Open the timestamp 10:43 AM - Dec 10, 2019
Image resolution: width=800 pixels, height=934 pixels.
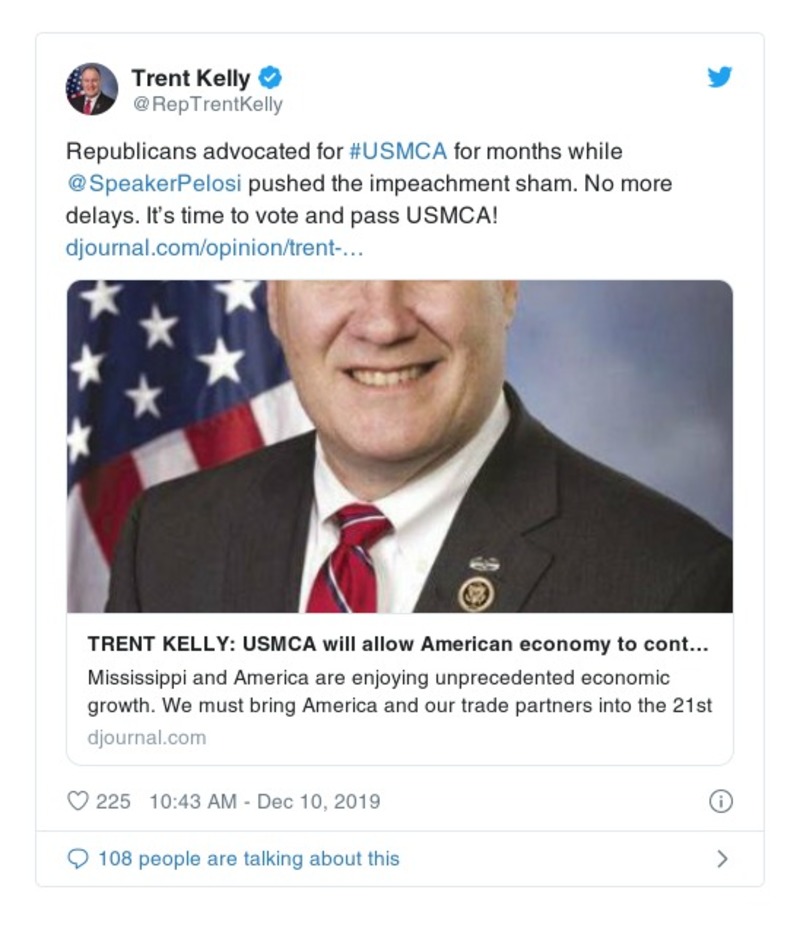(264, 801)
